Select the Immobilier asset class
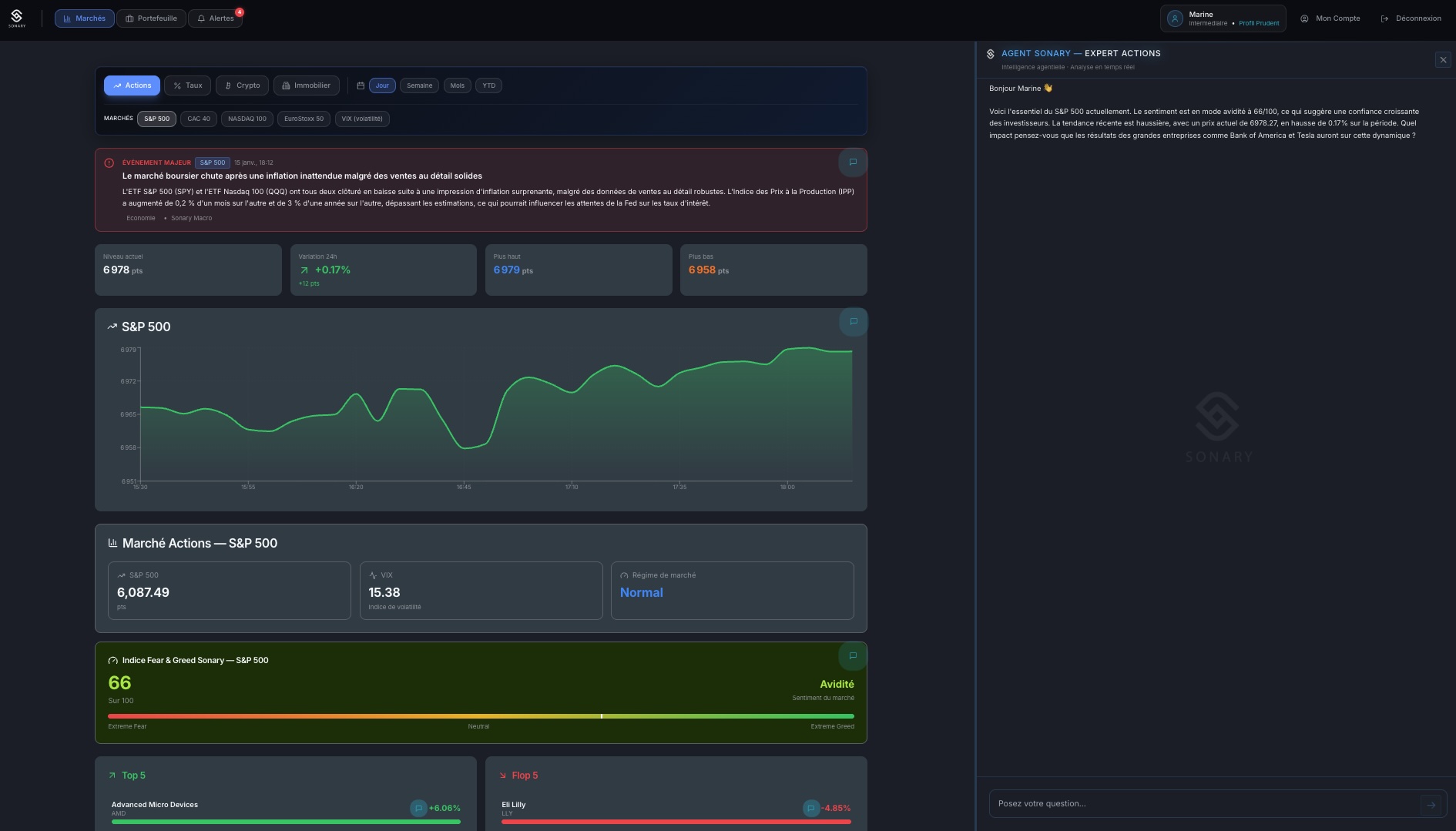This screenshot has width=1456, height=831. pos(306,85)
